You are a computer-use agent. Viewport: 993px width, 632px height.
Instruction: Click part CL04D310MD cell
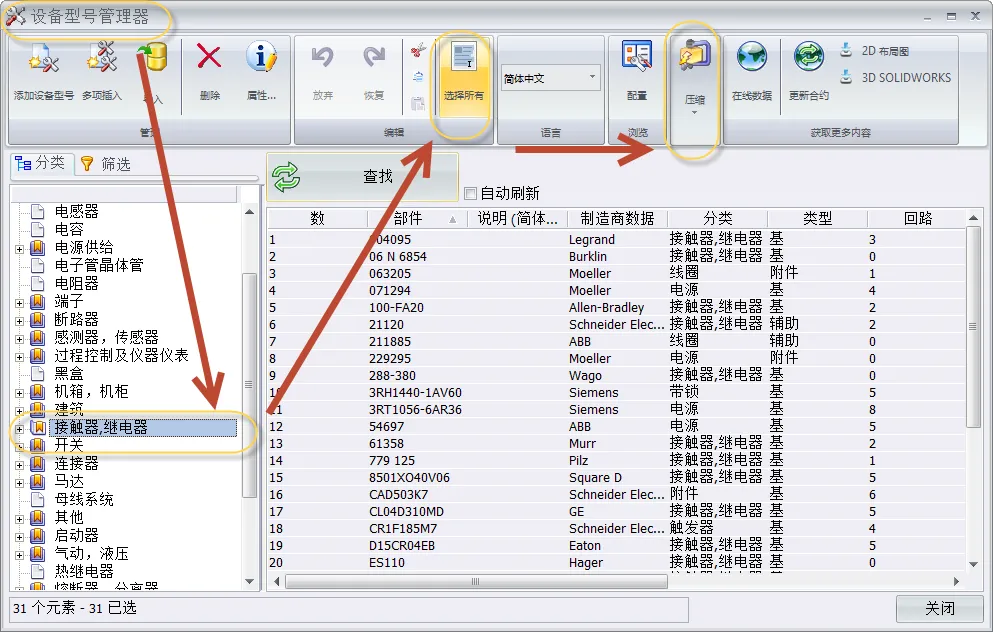click(x=407, y=512)
